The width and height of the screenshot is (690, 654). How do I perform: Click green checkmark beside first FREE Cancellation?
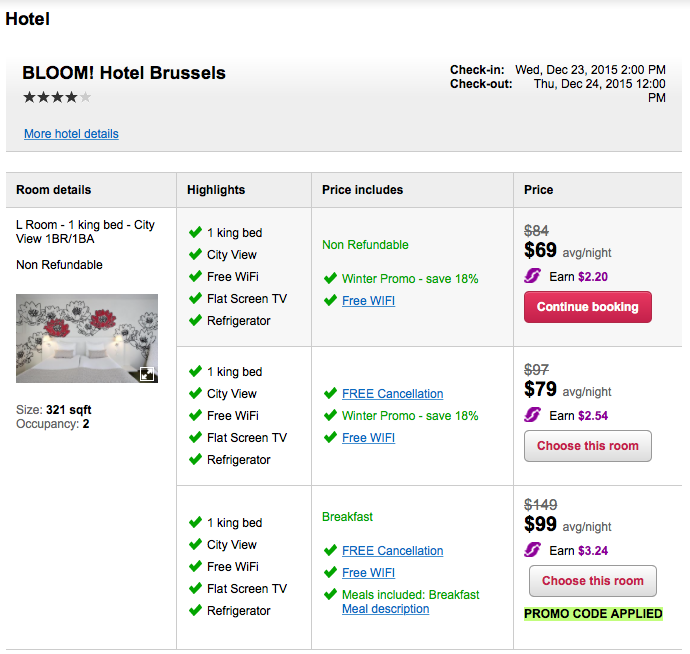pos(330,394)
